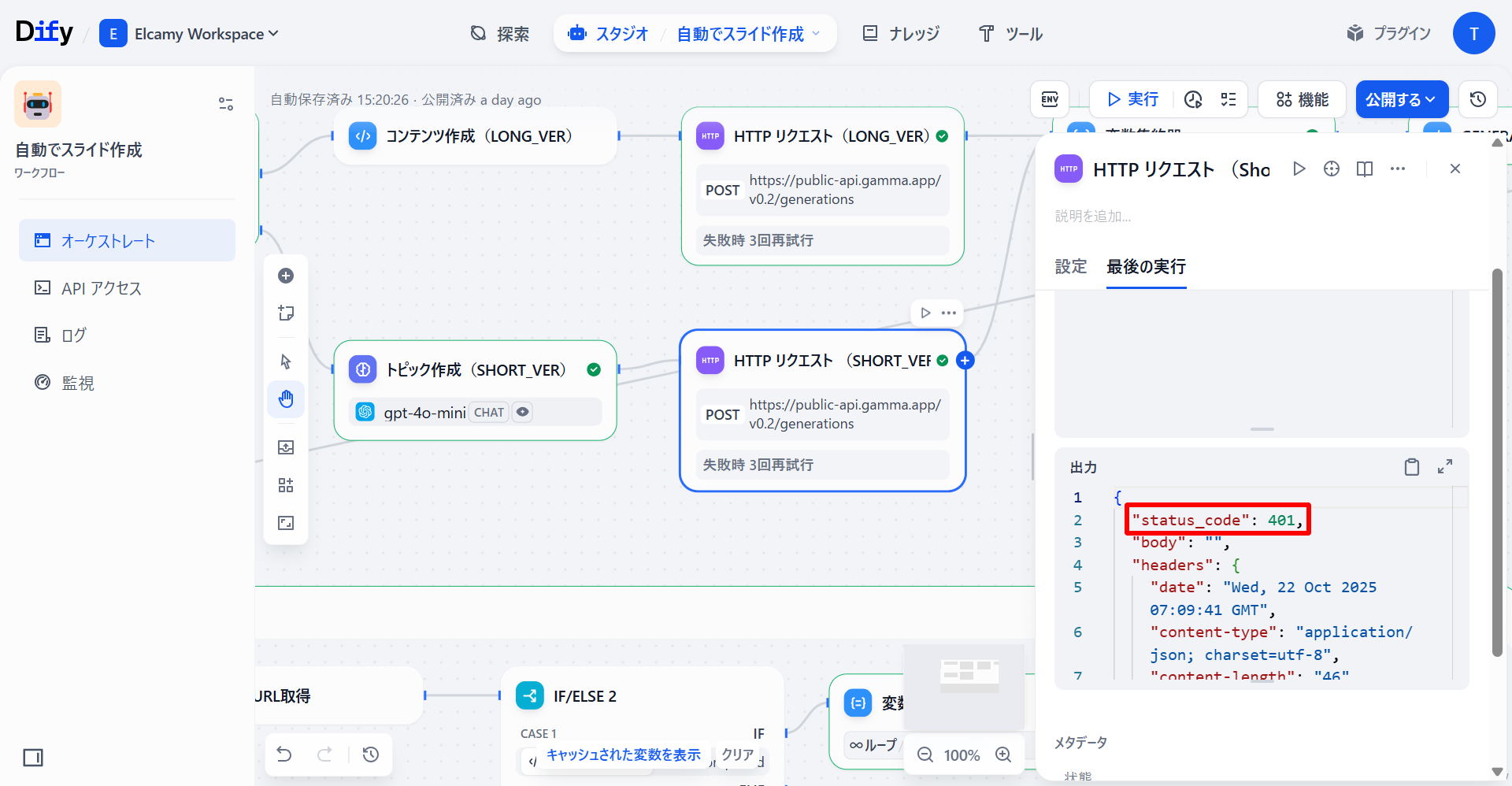Open the ナレッジ menu

pyautogui.click(x=902, y=34)
